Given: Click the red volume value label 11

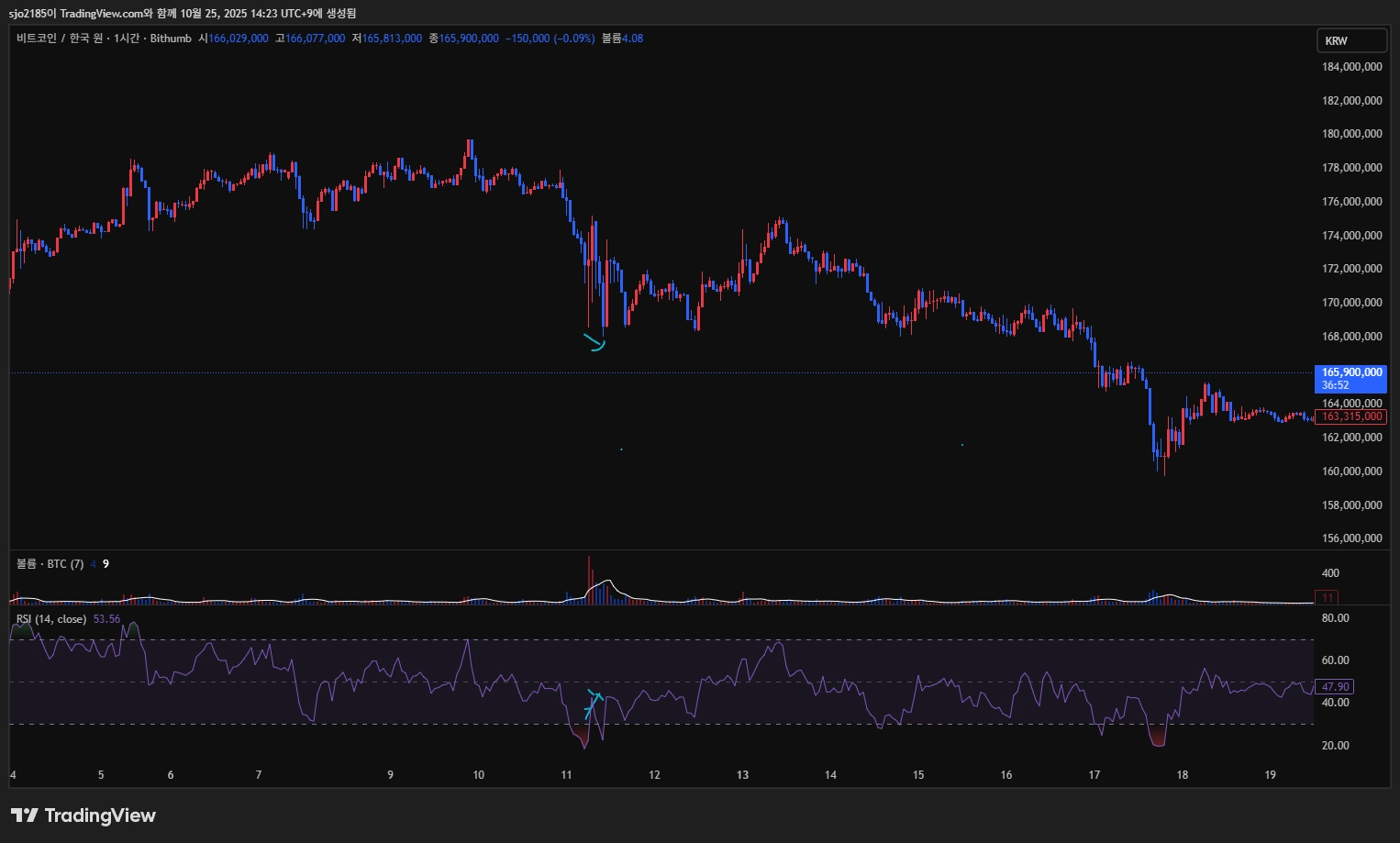Looking at the screenshot, I should point(1327,597).
